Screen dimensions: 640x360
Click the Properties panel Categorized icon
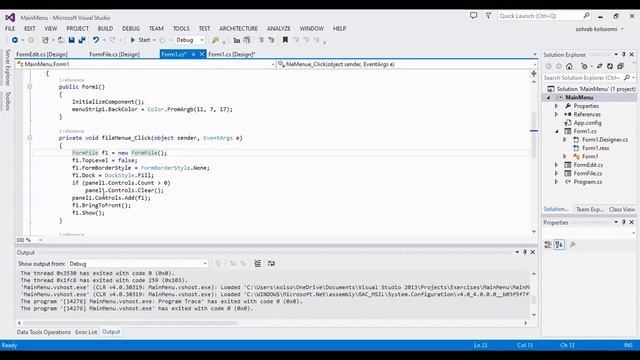click(x=548, y=244)
